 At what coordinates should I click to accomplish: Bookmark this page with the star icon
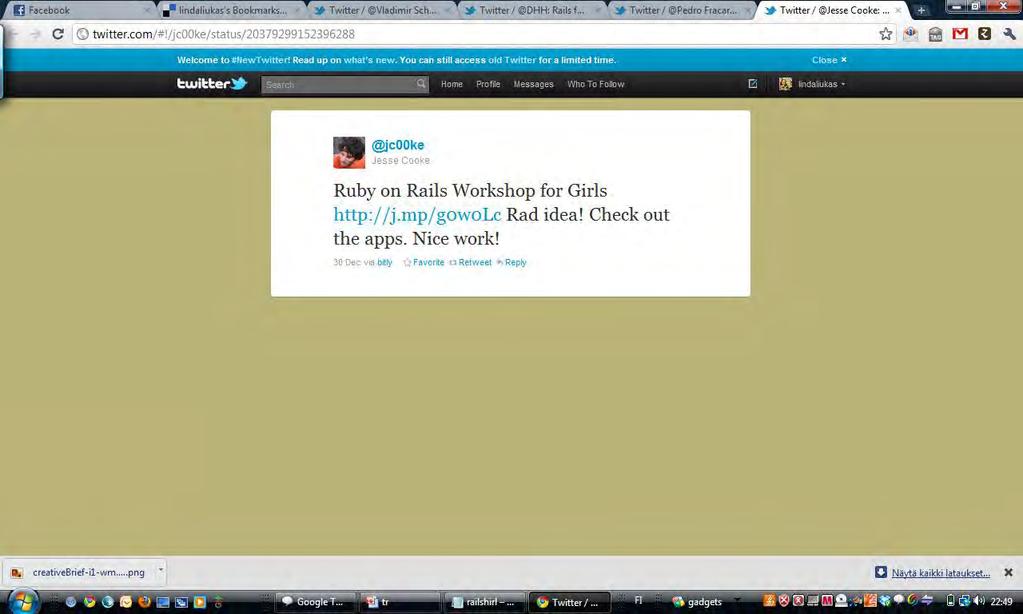885,34
